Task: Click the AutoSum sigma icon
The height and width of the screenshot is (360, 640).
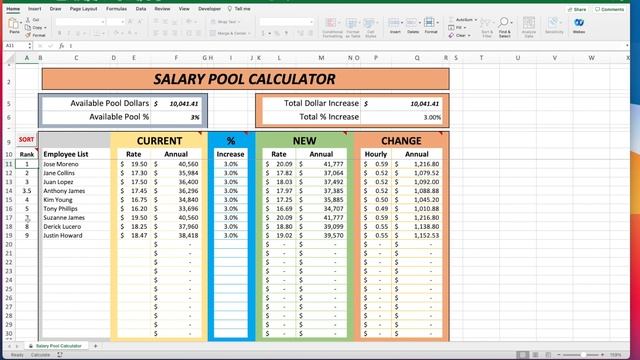Action: (451, 20)
